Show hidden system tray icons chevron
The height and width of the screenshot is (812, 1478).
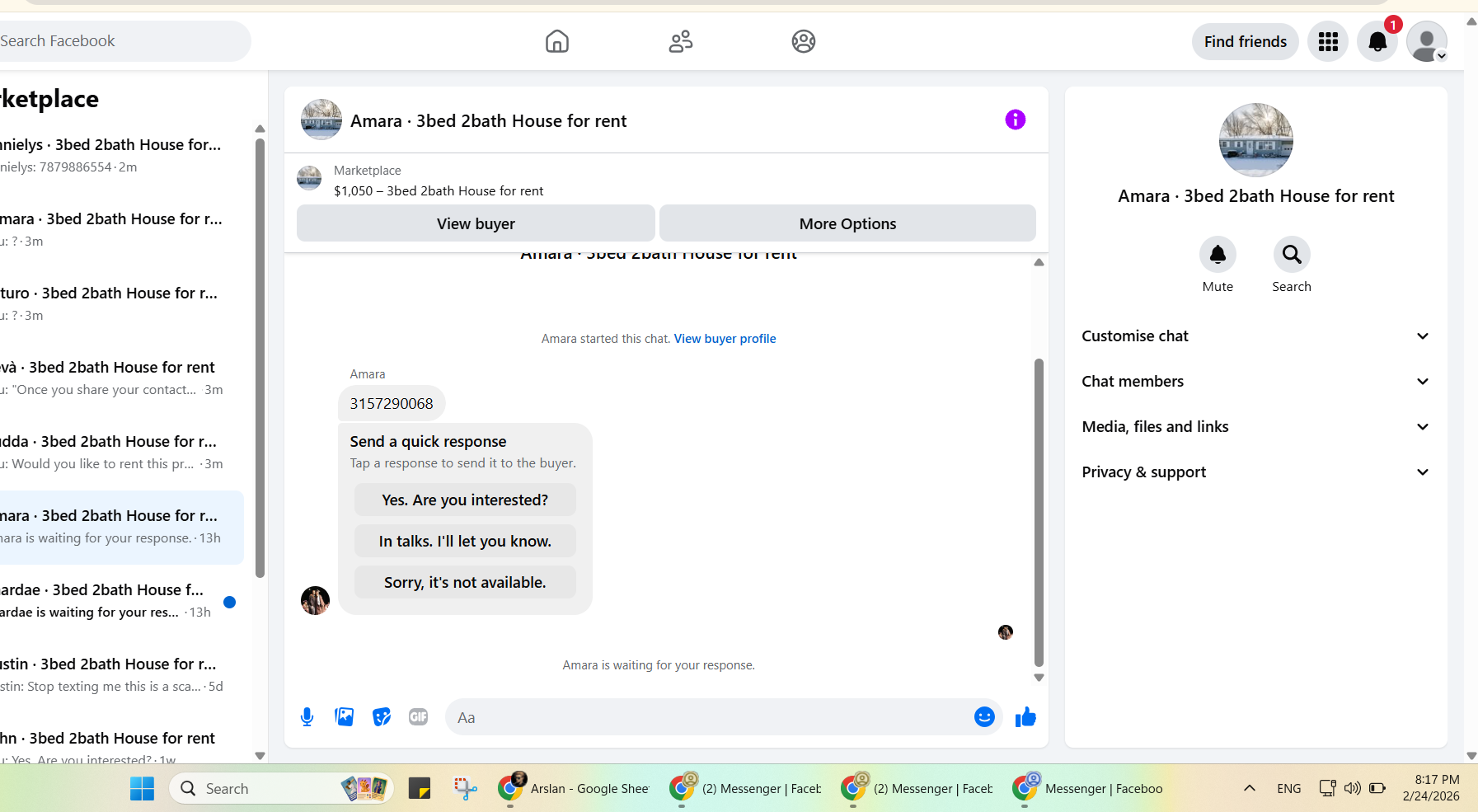[1250, 788]
